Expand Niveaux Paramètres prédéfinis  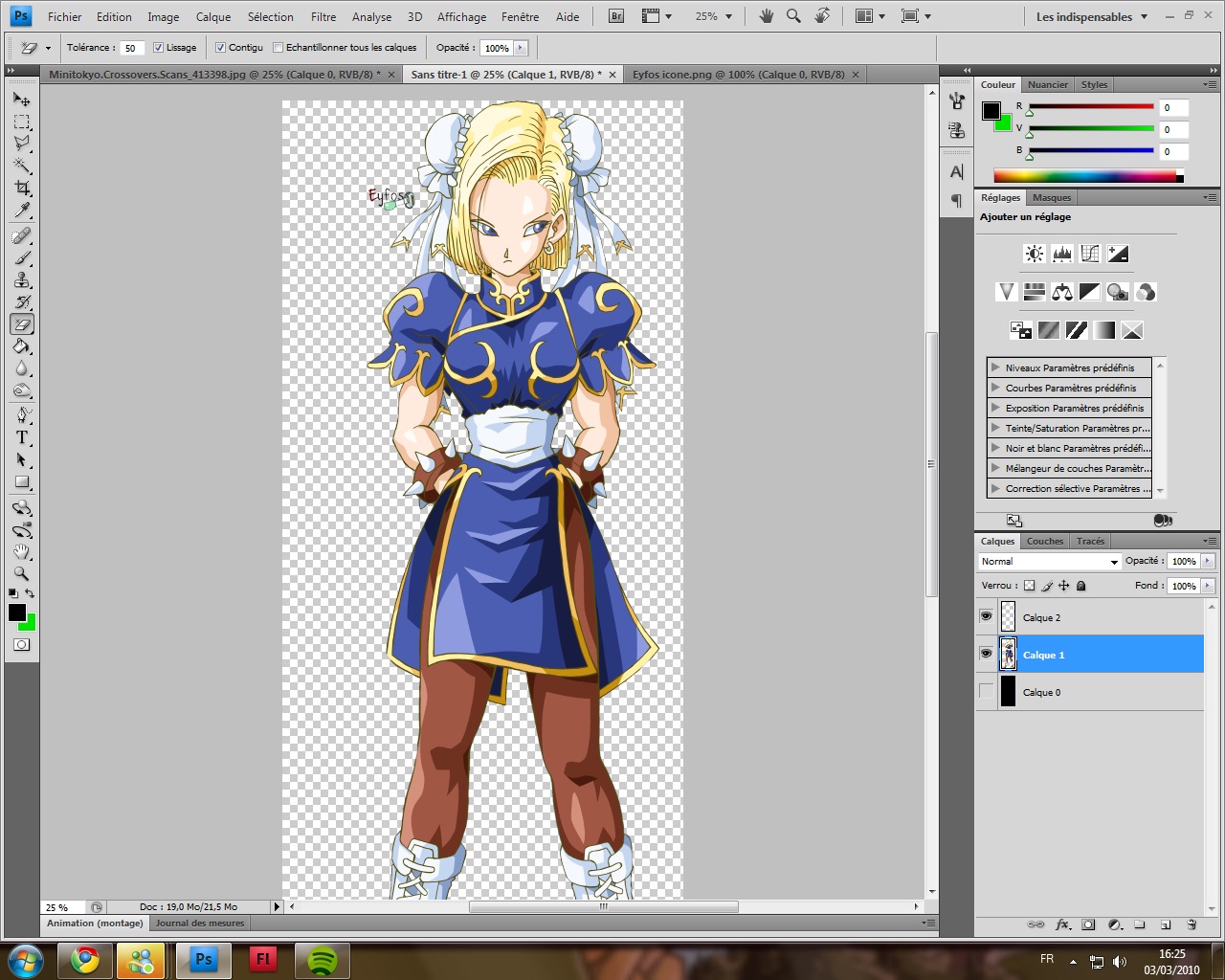click(x=995, y=367)
